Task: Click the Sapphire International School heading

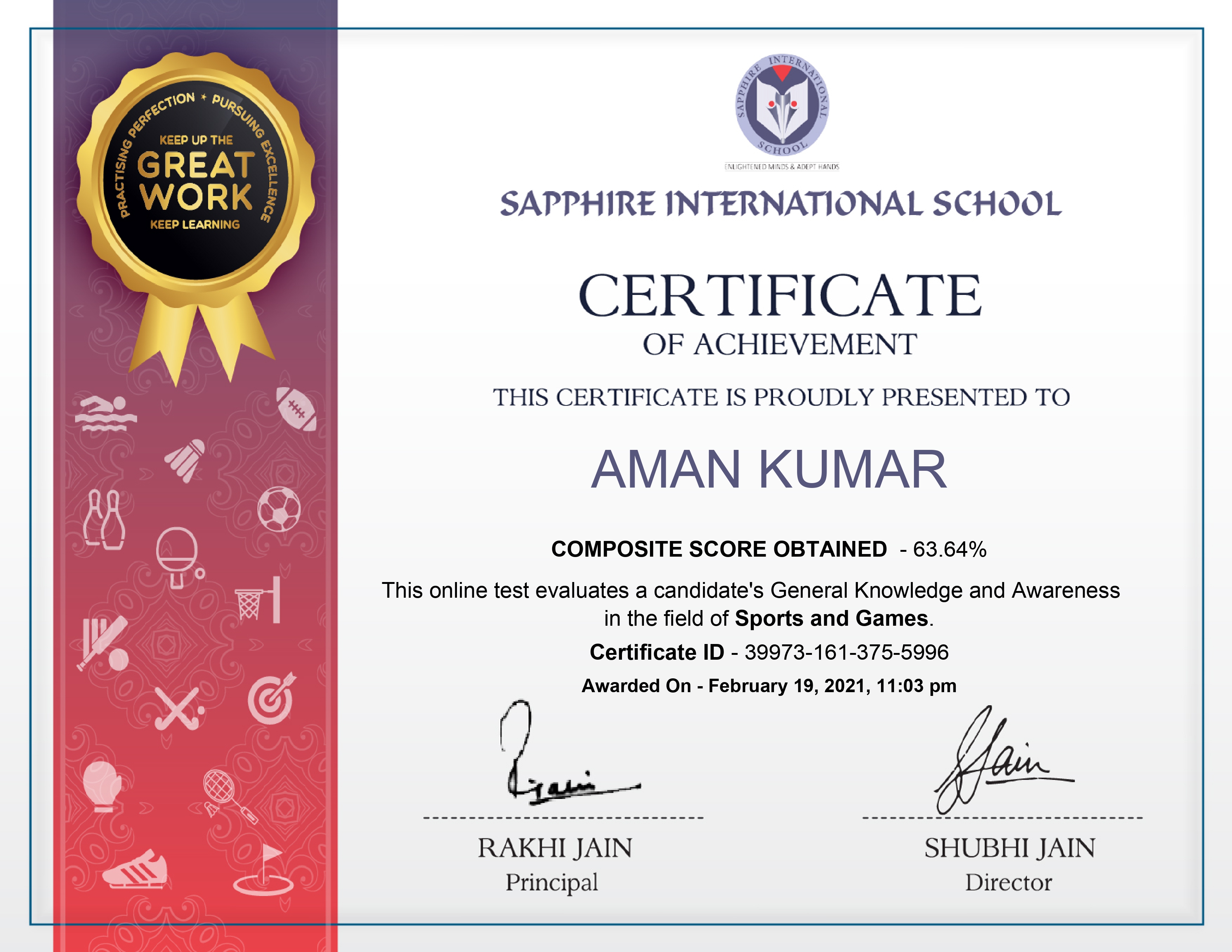Action: [781, 203]
